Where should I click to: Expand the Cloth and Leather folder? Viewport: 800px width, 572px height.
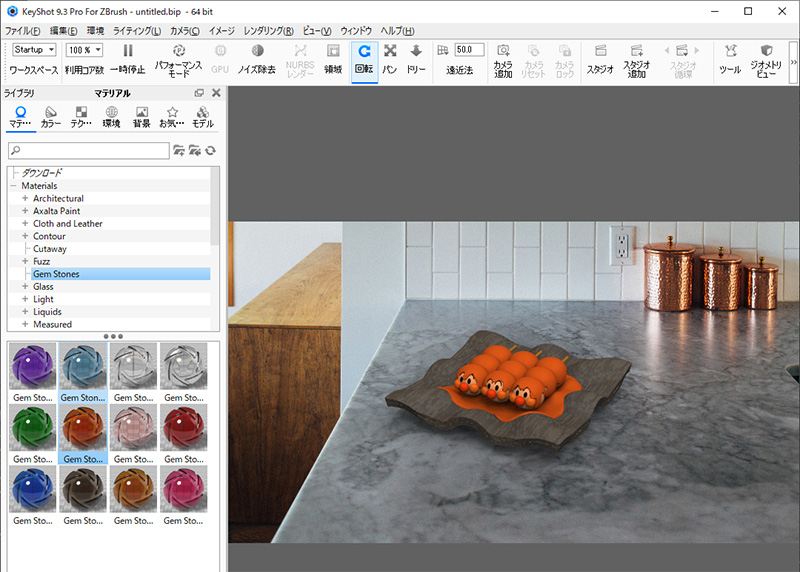[x=25, y=223]
